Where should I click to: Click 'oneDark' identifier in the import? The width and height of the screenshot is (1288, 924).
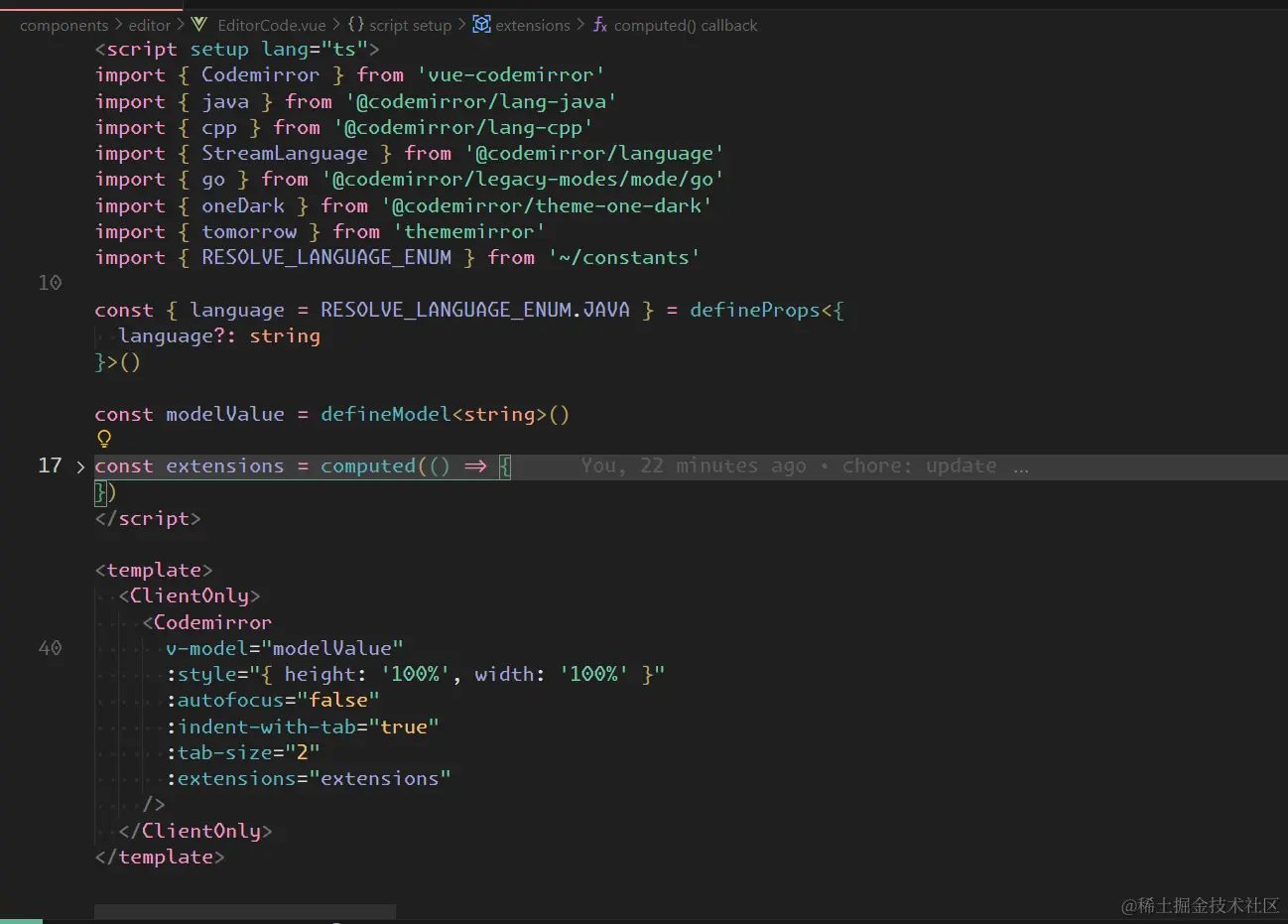coord(243,205)
